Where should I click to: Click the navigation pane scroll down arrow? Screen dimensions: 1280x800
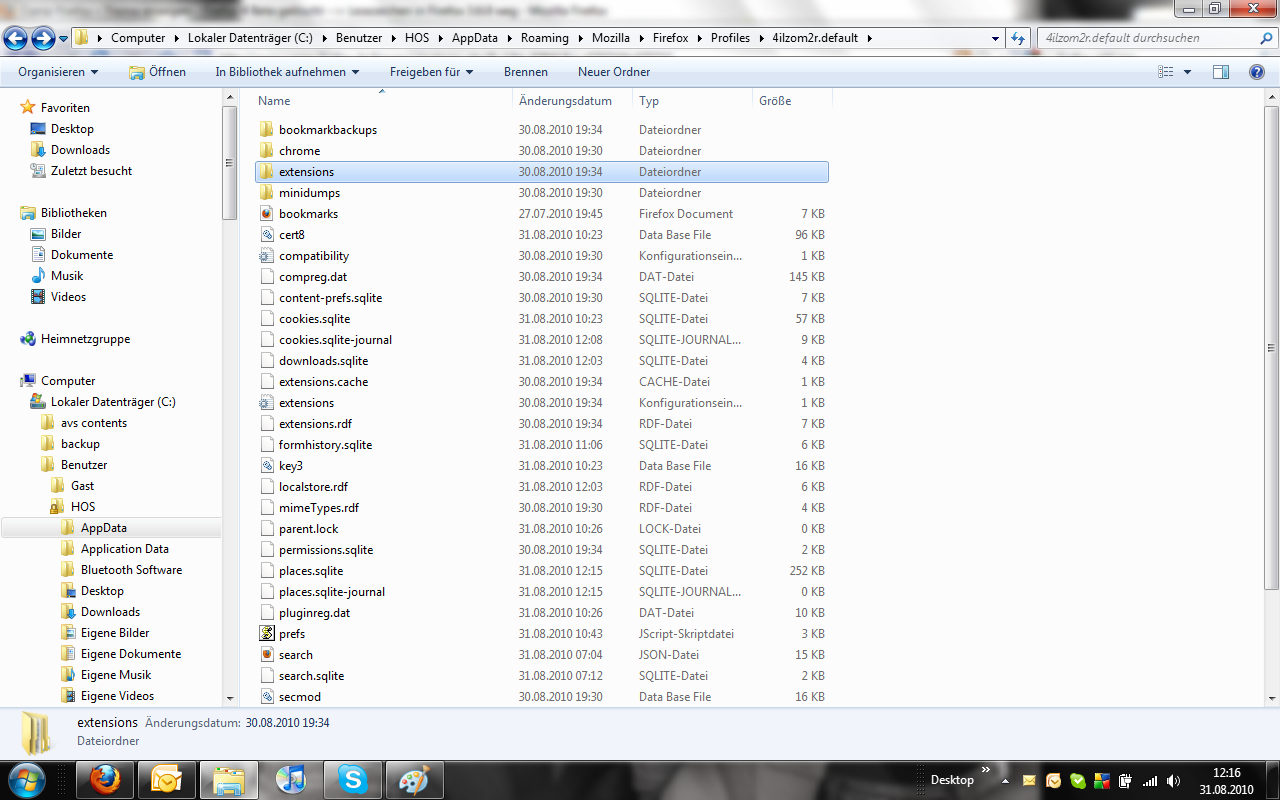230,698
